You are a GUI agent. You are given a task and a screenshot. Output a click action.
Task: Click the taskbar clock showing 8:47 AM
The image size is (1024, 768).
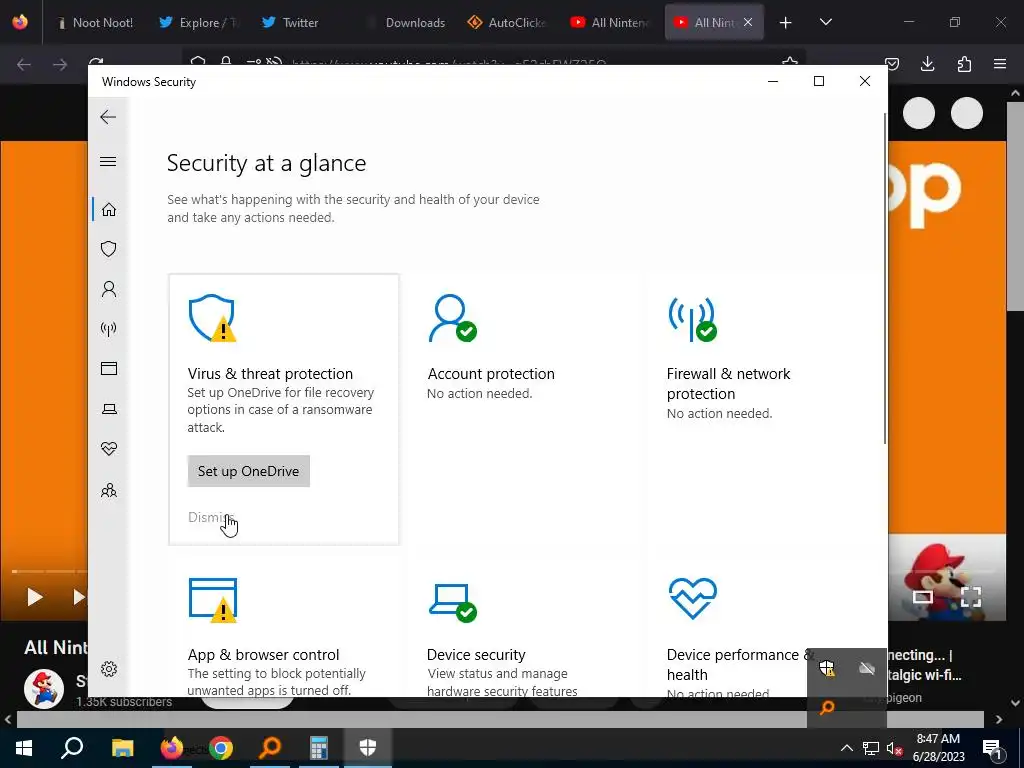(938, 748)
